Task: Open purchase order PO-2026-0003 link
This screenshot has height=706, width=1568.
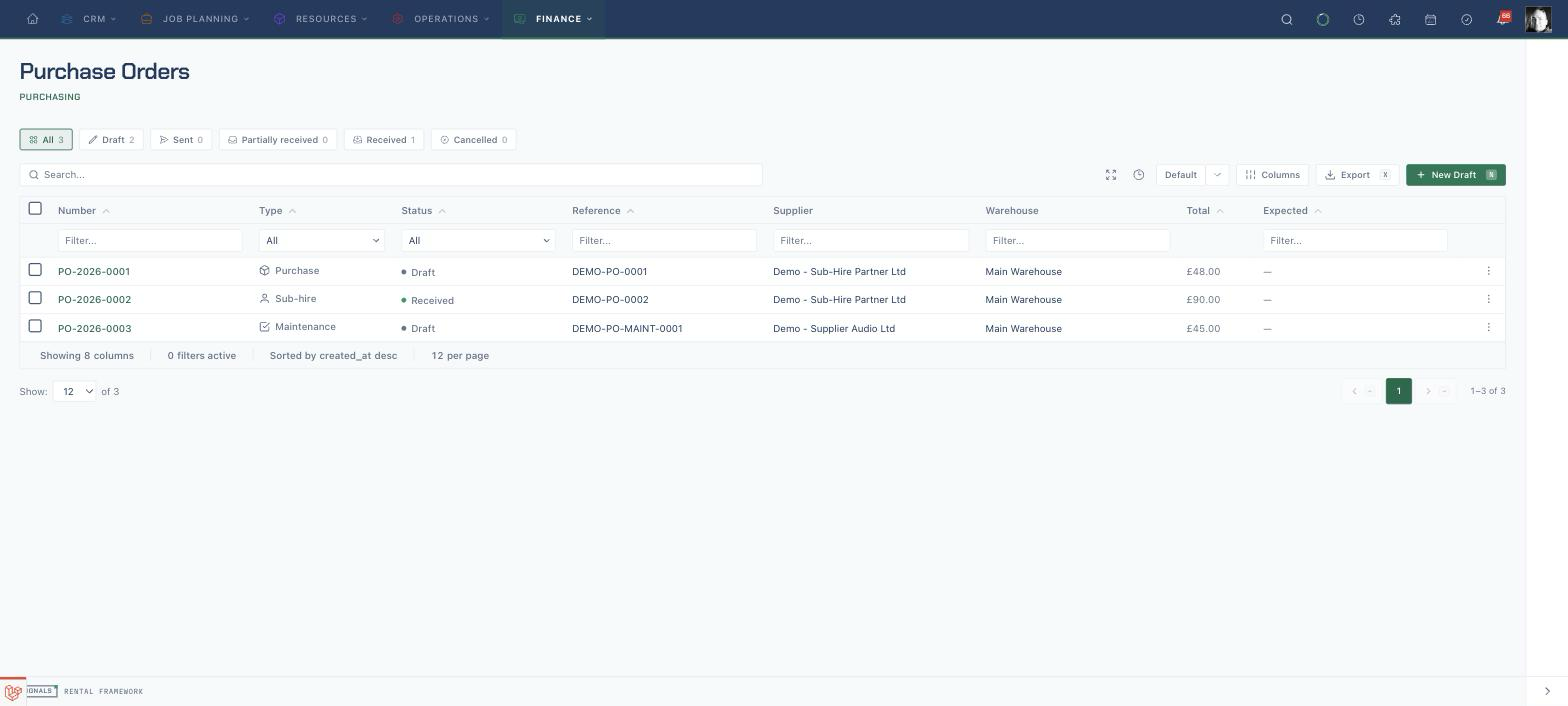Action: pos(94,329)
